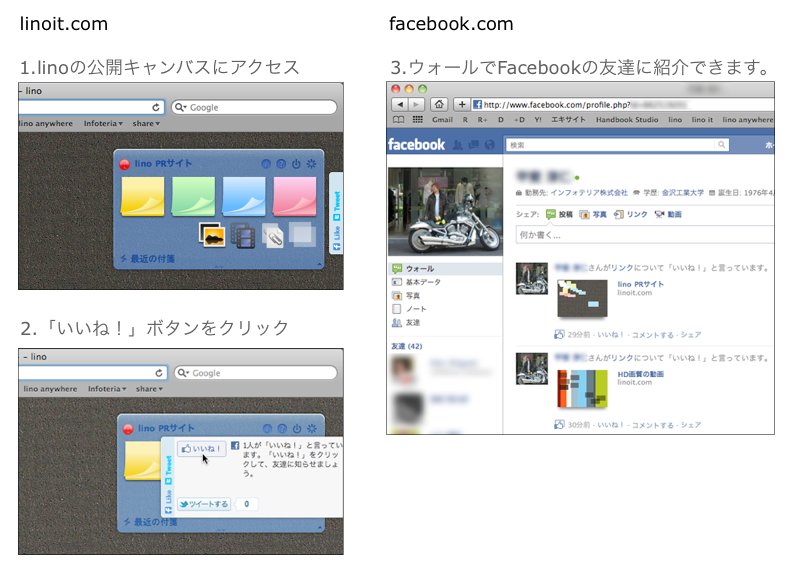Image resolution: width=802 pixels, height=573 pixels.
Task: Open 最近の付箋 in step 1 palette
Action: coord(147,258)
